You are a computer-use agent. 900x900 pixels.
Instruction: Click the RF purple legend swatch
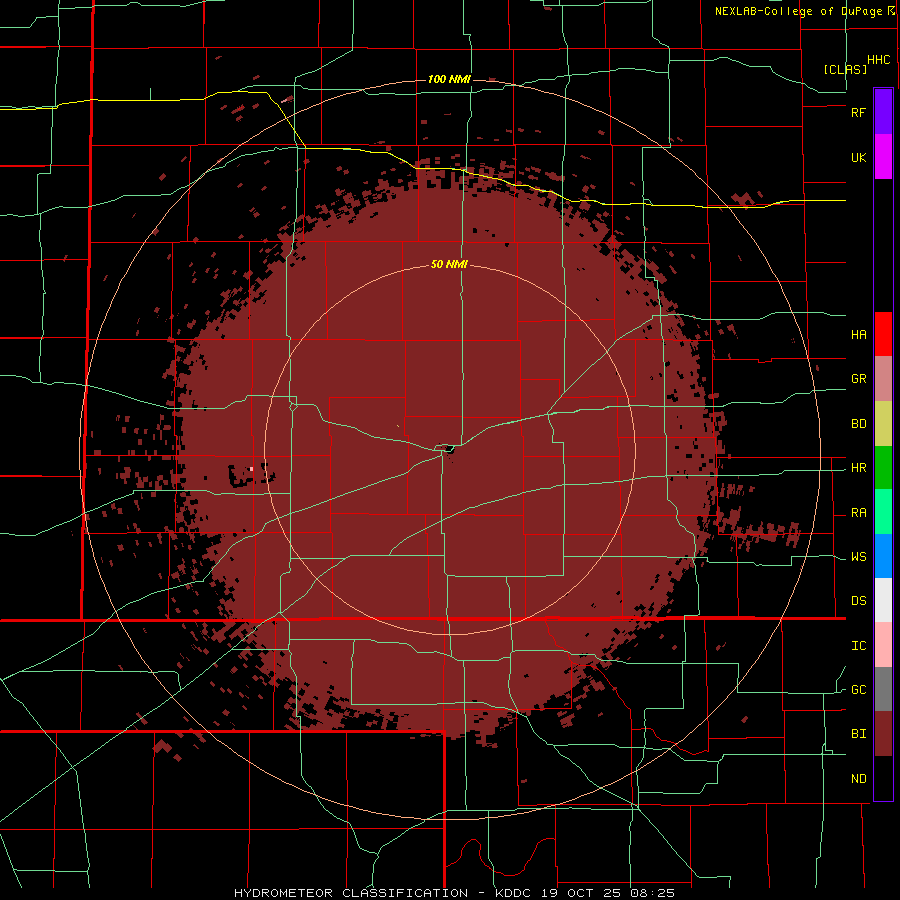coord(883,112)
